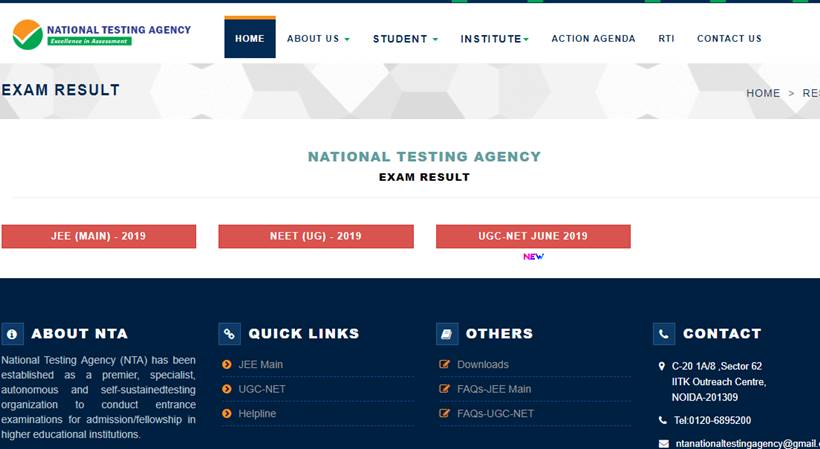Click the About NTA info icon

tap(12, 334)
